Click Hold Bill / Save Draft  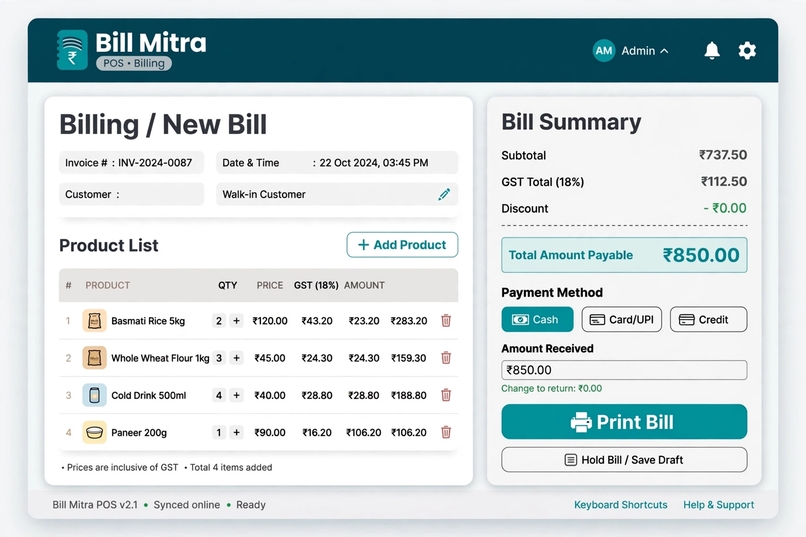point(624,459)
